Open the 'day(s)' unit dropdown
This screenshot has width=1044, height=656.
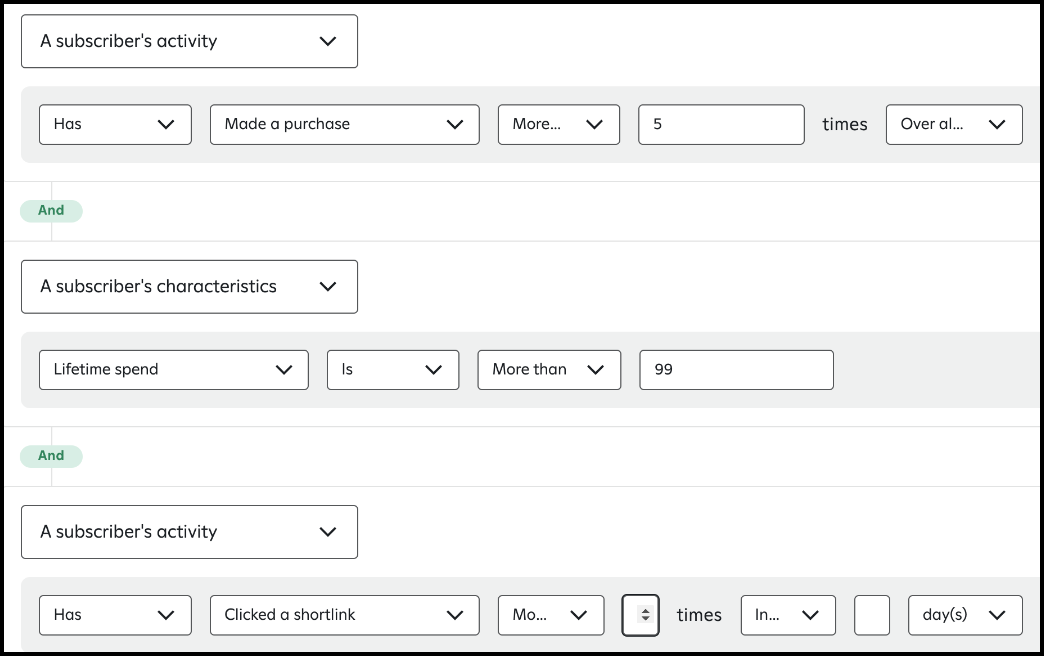pos(965,615)
